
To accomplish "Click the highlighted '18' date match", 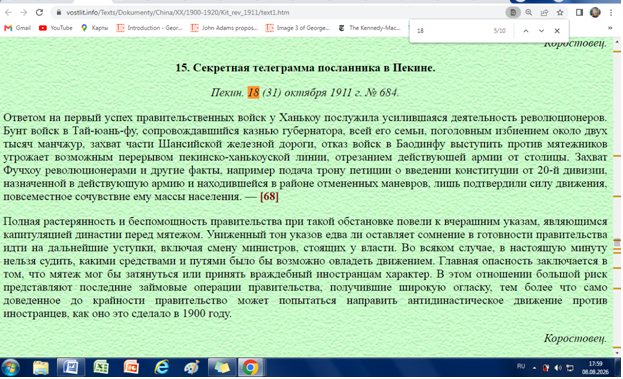I will pos(253,93).
